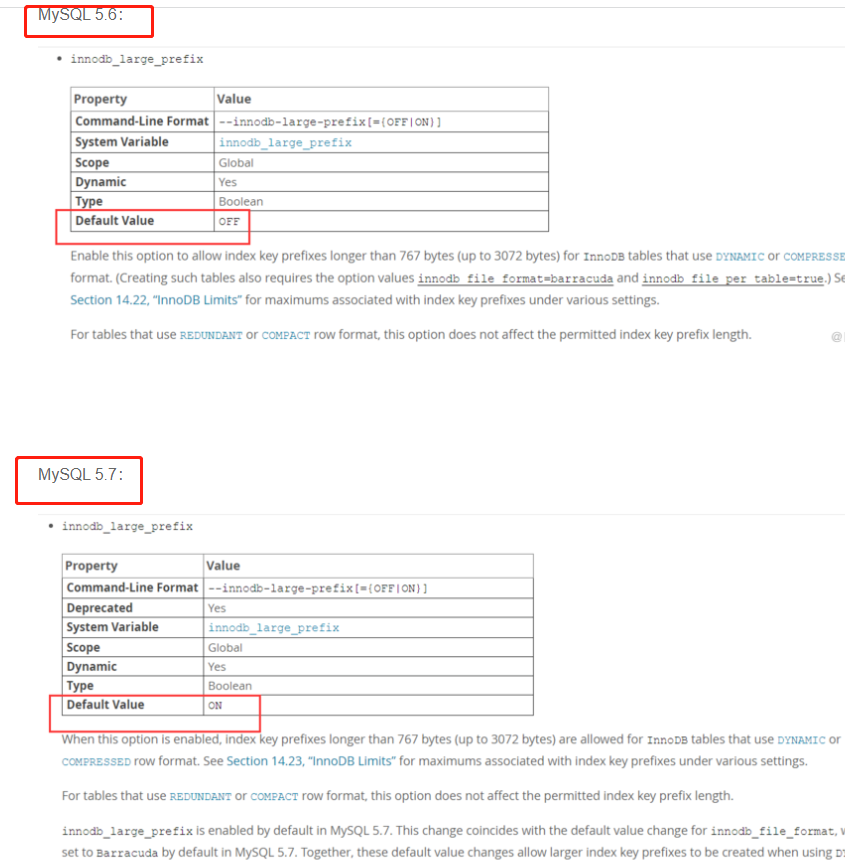Screen dimensions: 845x867
Task: Click the Property header in 5.7 table
Action: (91, 566)
